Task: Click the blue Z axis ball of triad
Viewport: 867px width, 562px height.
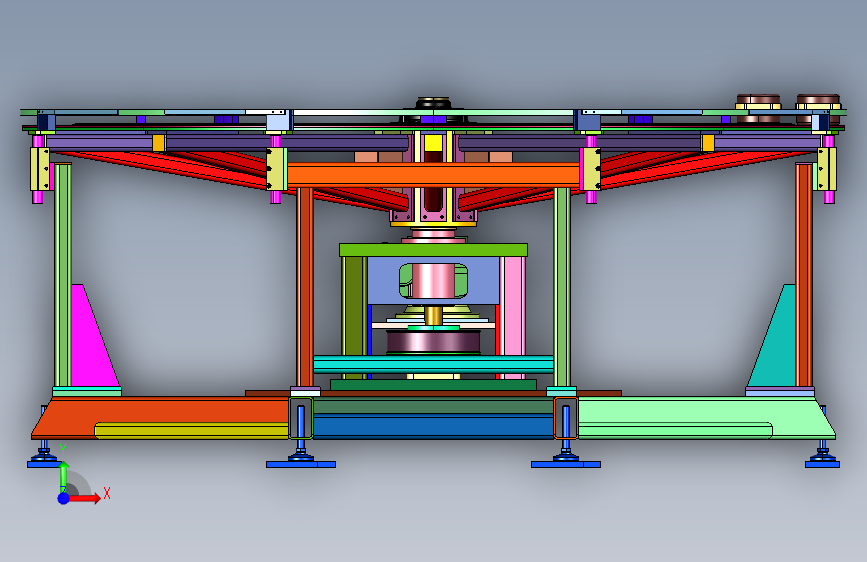Action: click(64, 498)
